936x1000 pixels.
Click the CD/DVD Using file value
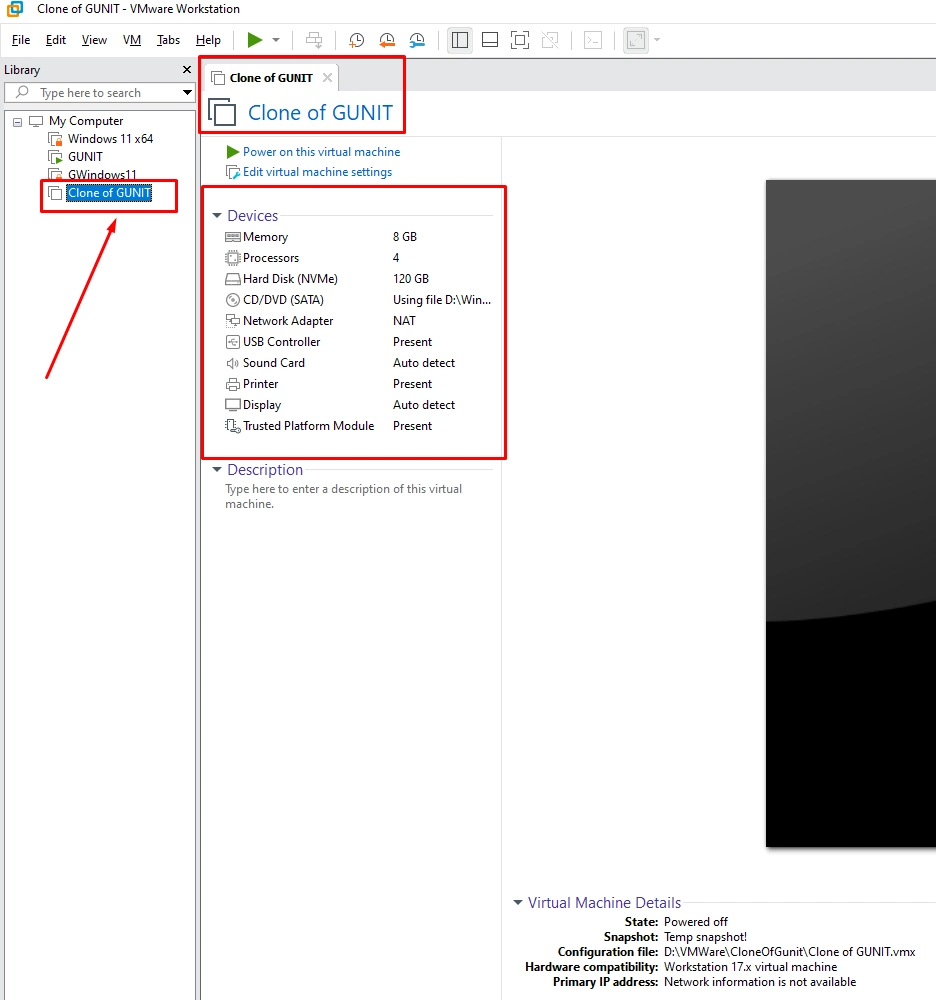(442, 300)
